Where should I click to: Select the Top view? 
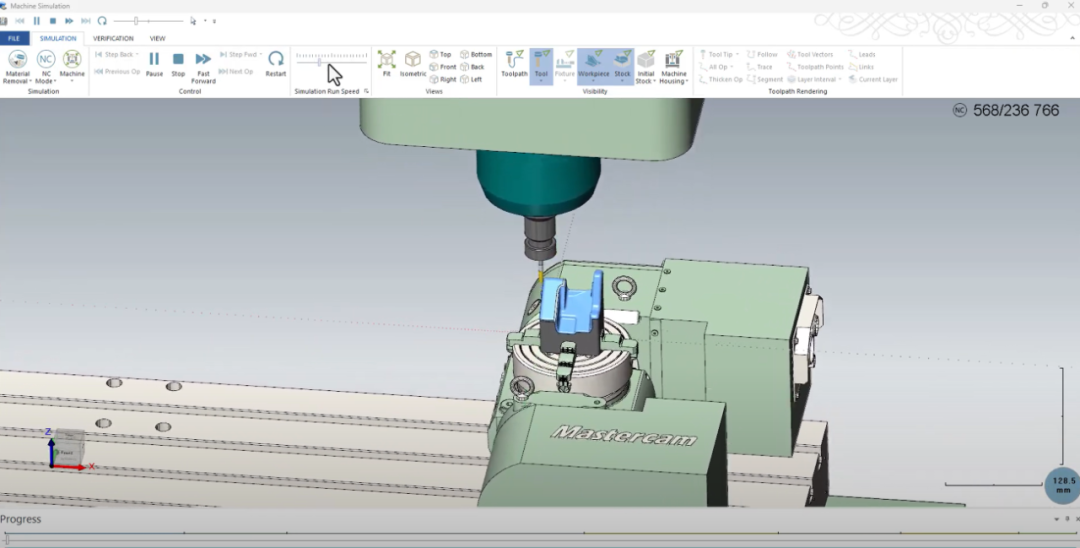click(x=440, y=54)
